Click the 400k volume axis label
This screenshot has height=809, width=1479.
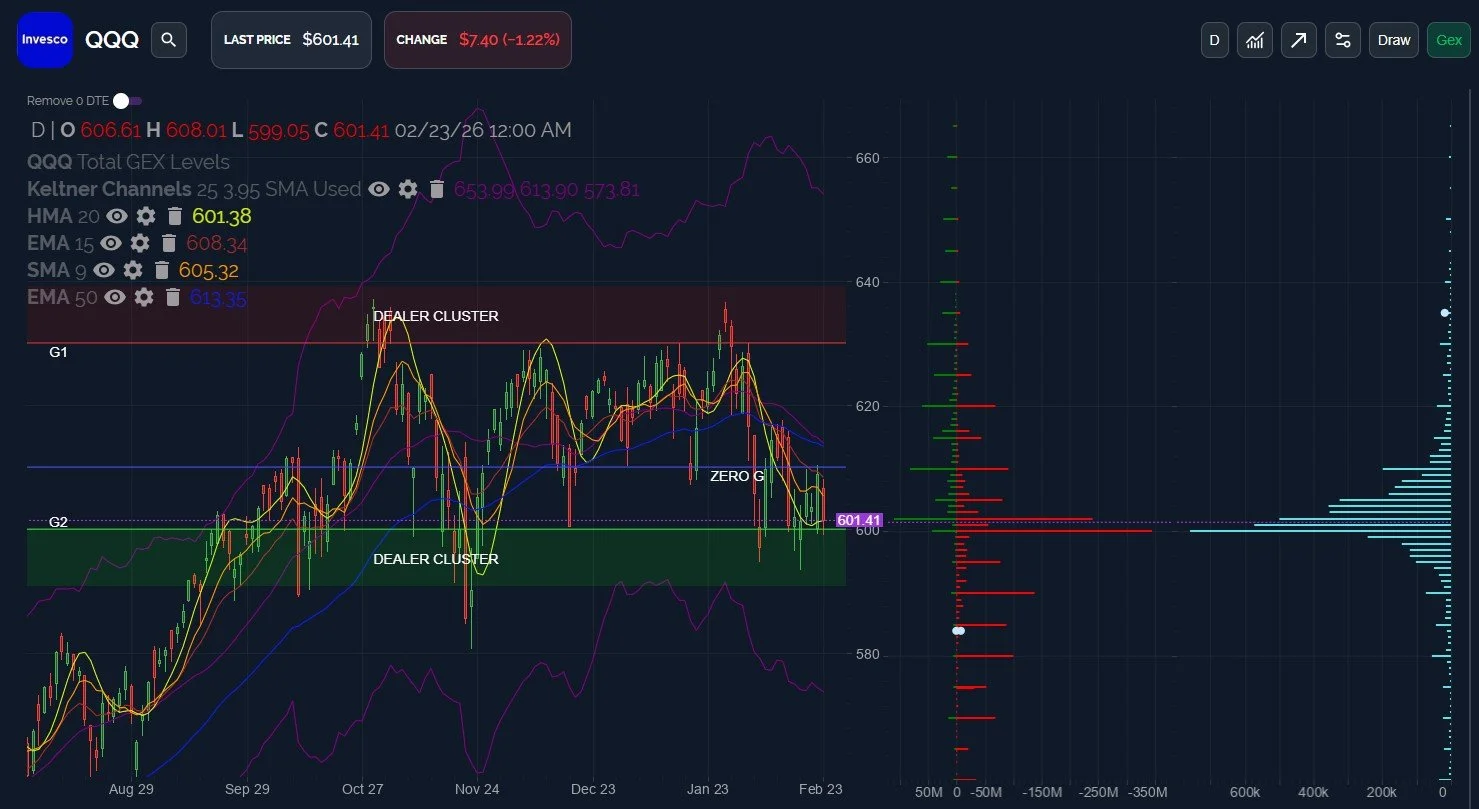[x=1313, y=792]
